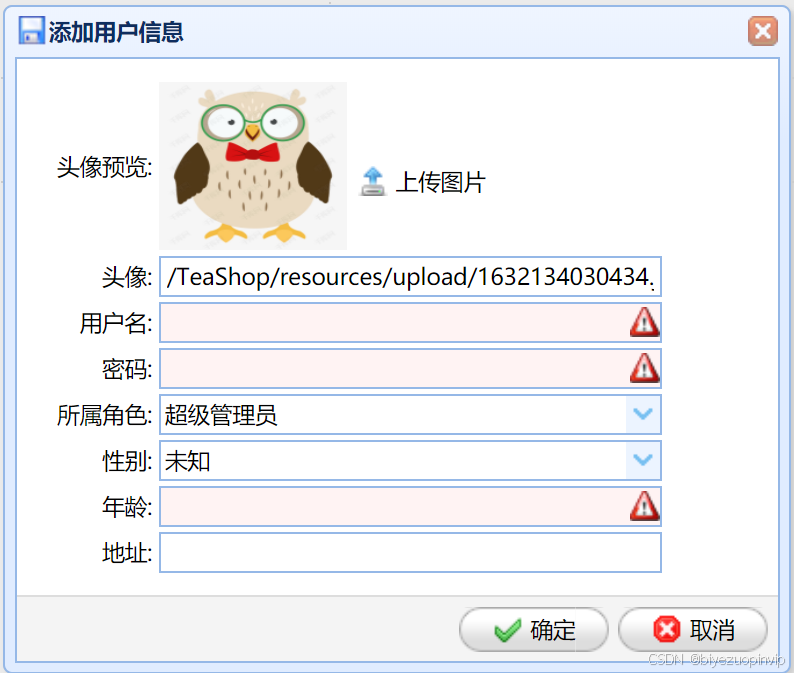Screen dimensions: 794x673
Task: Expand the 所属角色 dropdown arrow
Action: point(643,414)
